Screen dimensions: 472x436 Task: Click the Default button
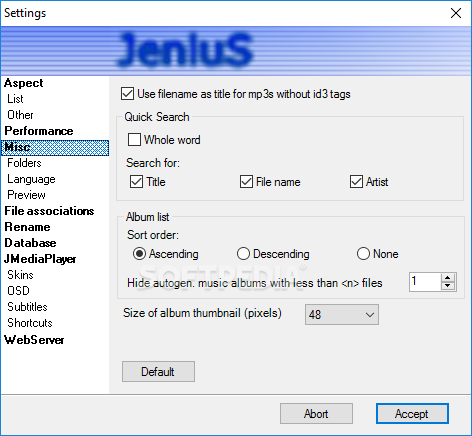click(158, 371)
